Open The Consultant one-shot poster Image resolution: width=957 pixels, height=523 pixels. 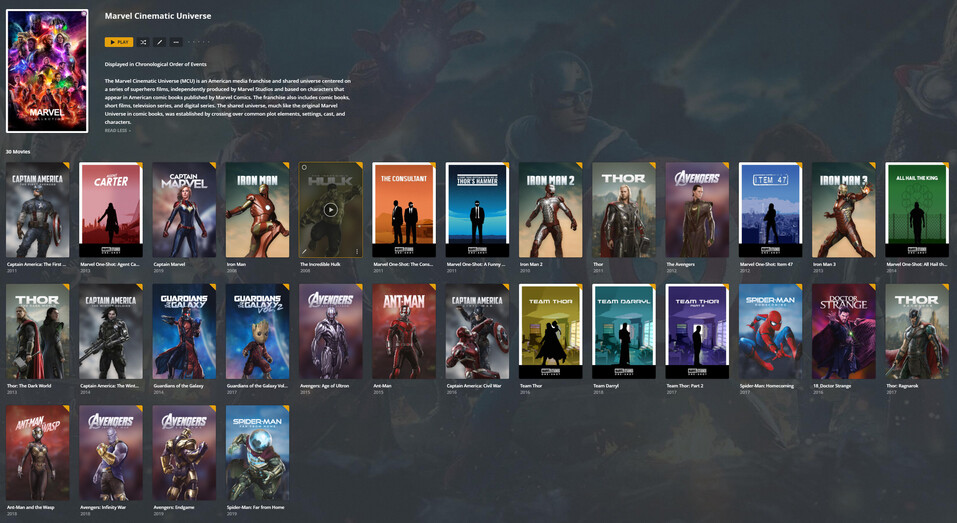404,210
